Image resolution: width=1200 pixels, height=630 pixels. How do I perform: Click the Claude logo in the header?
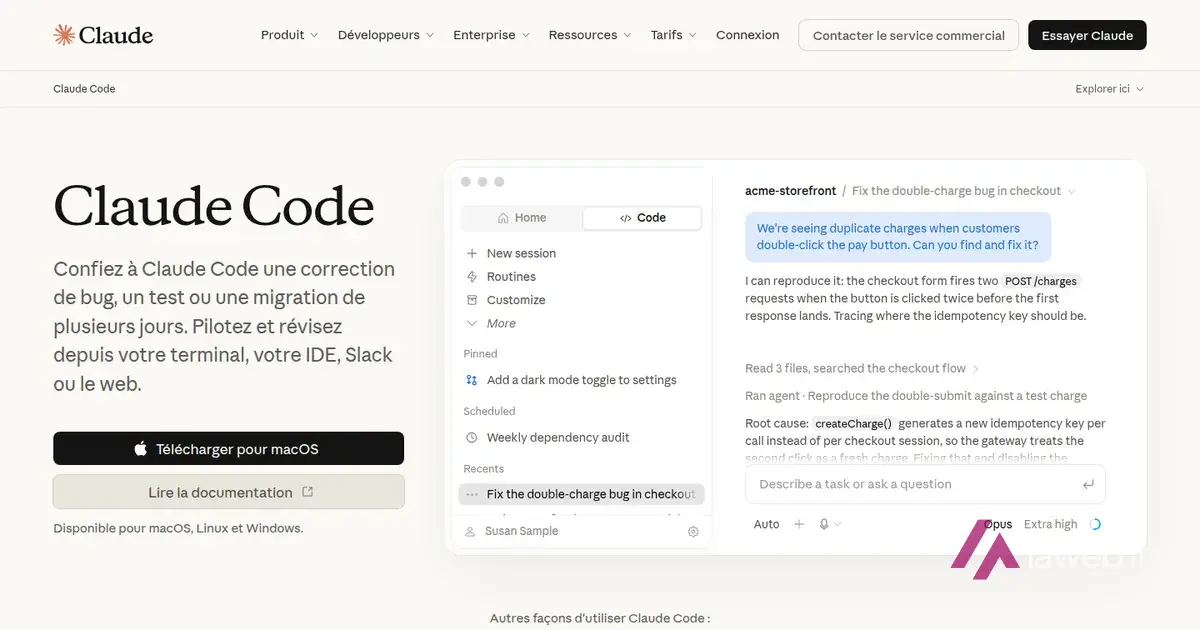tap(103, 35)
